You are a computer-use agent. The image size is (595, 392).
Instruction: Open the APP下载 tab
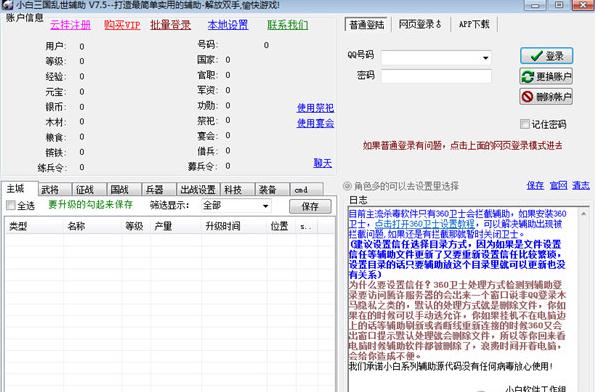click(474, 24)
